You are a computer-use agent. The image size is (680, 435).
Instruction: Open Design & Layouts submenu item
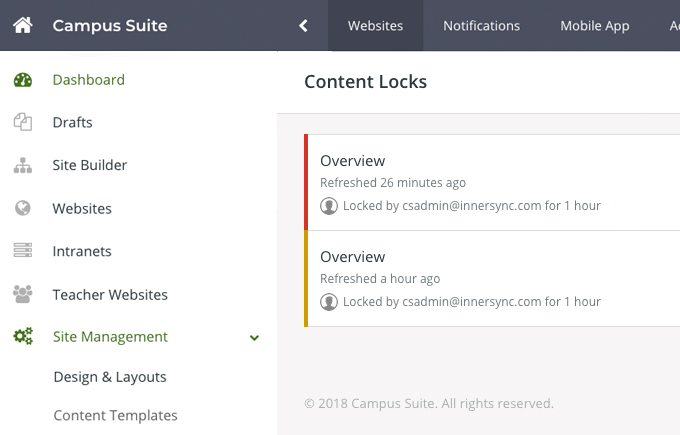110,377
